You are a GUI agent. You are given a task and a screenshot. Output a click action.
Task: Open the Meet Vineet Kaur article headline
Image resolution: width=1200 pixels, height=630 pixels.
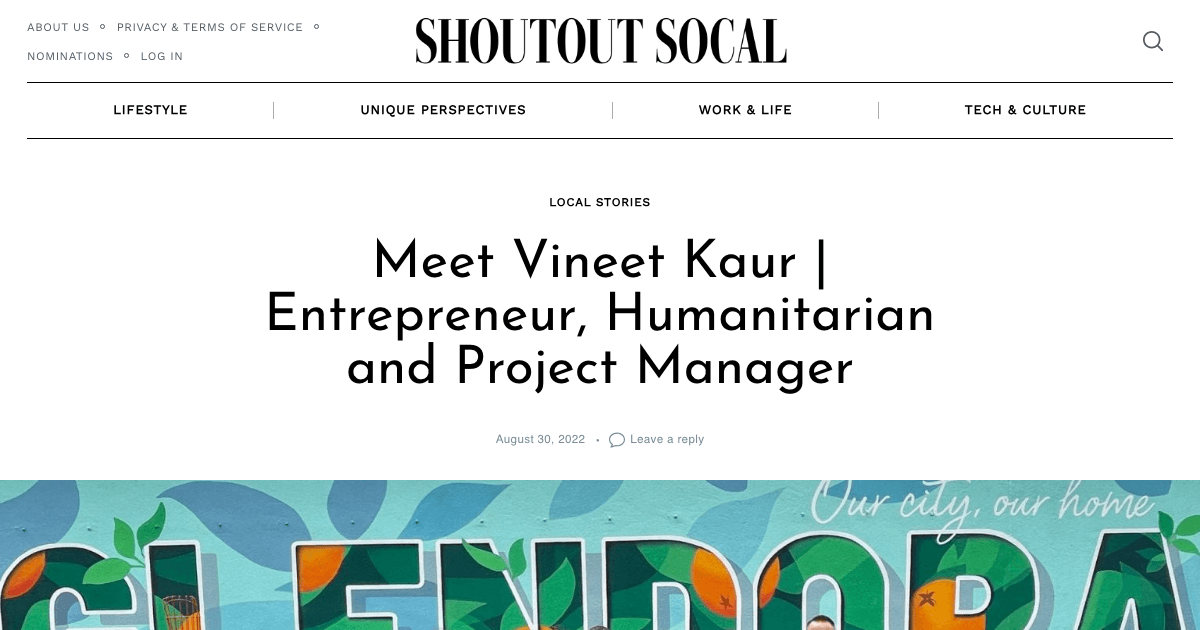[x=600, y=314]
